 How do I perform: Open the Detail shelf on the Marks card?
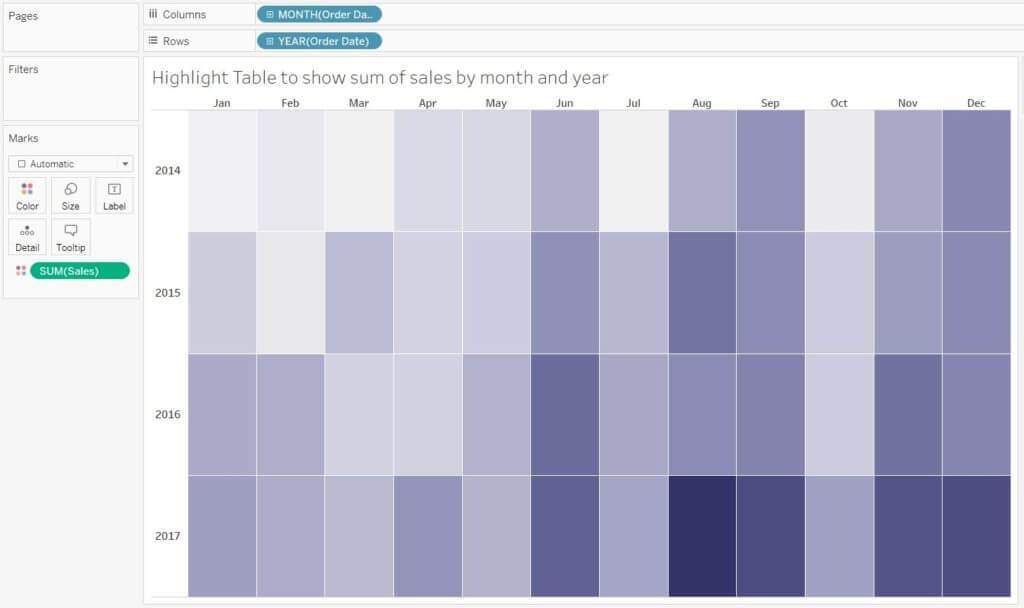click(x=26, y=236)
